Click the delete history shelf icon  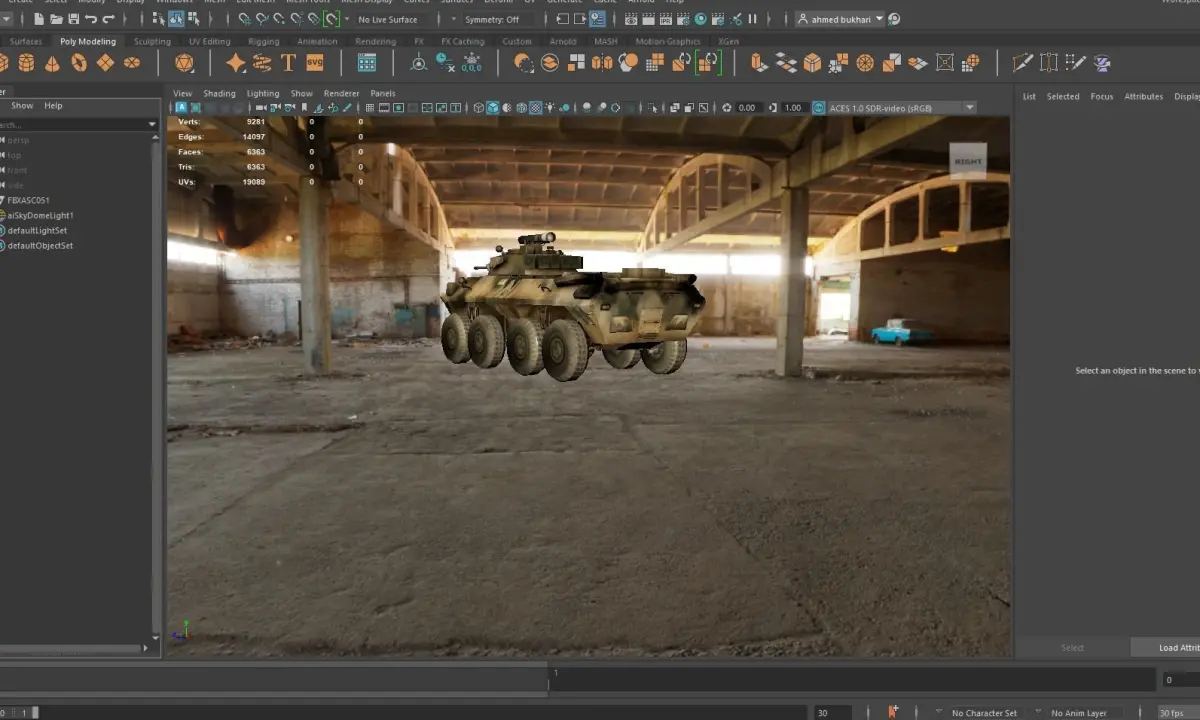coord(445,63)
